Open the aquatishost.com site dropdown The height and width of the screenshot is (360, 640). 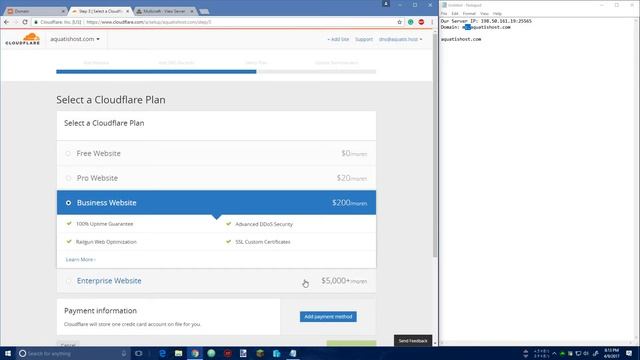click(x=75, y=39)
